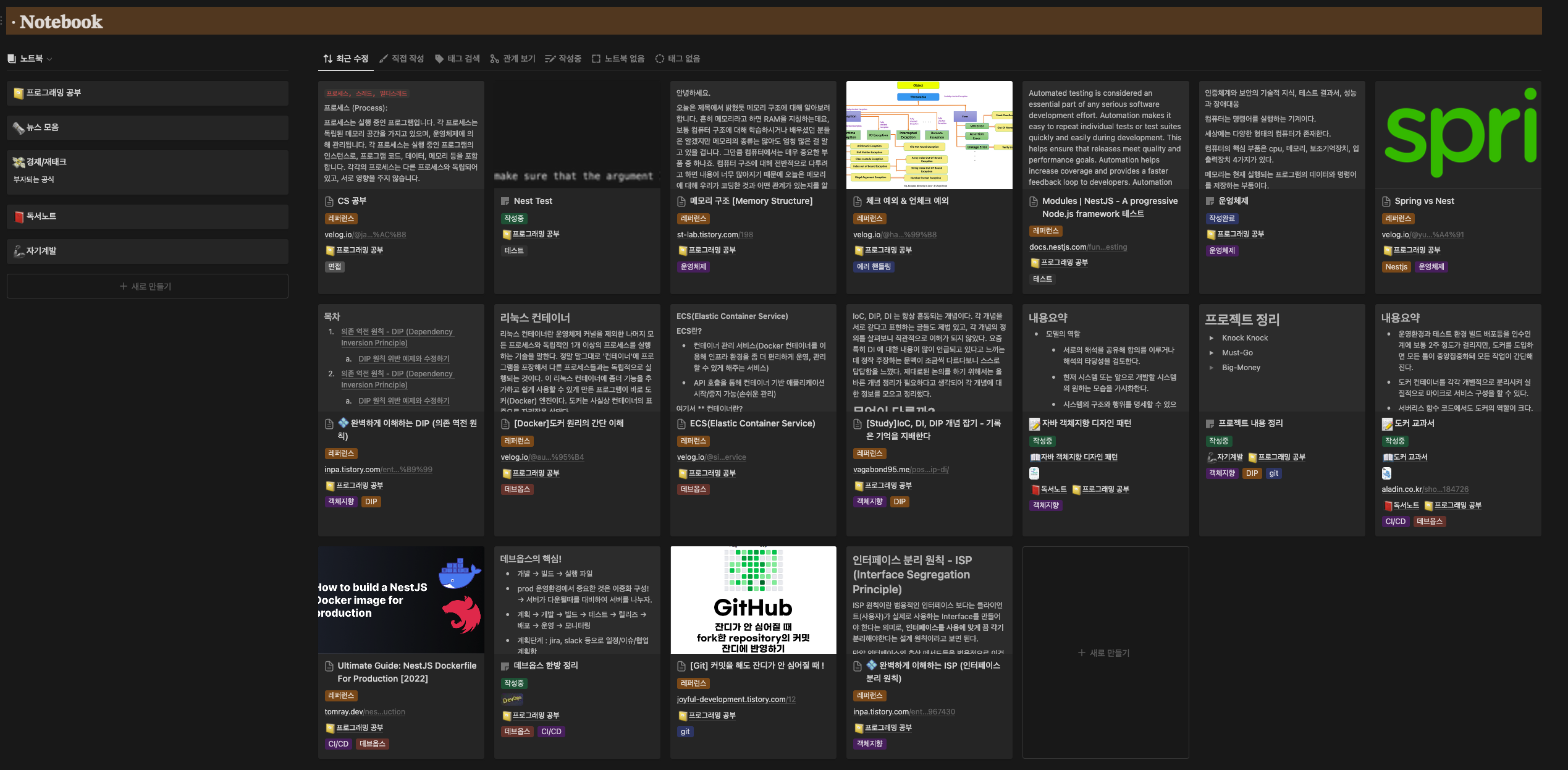Click the purple 운영체제 tag on 메모리 구조

tap(693, 267)
